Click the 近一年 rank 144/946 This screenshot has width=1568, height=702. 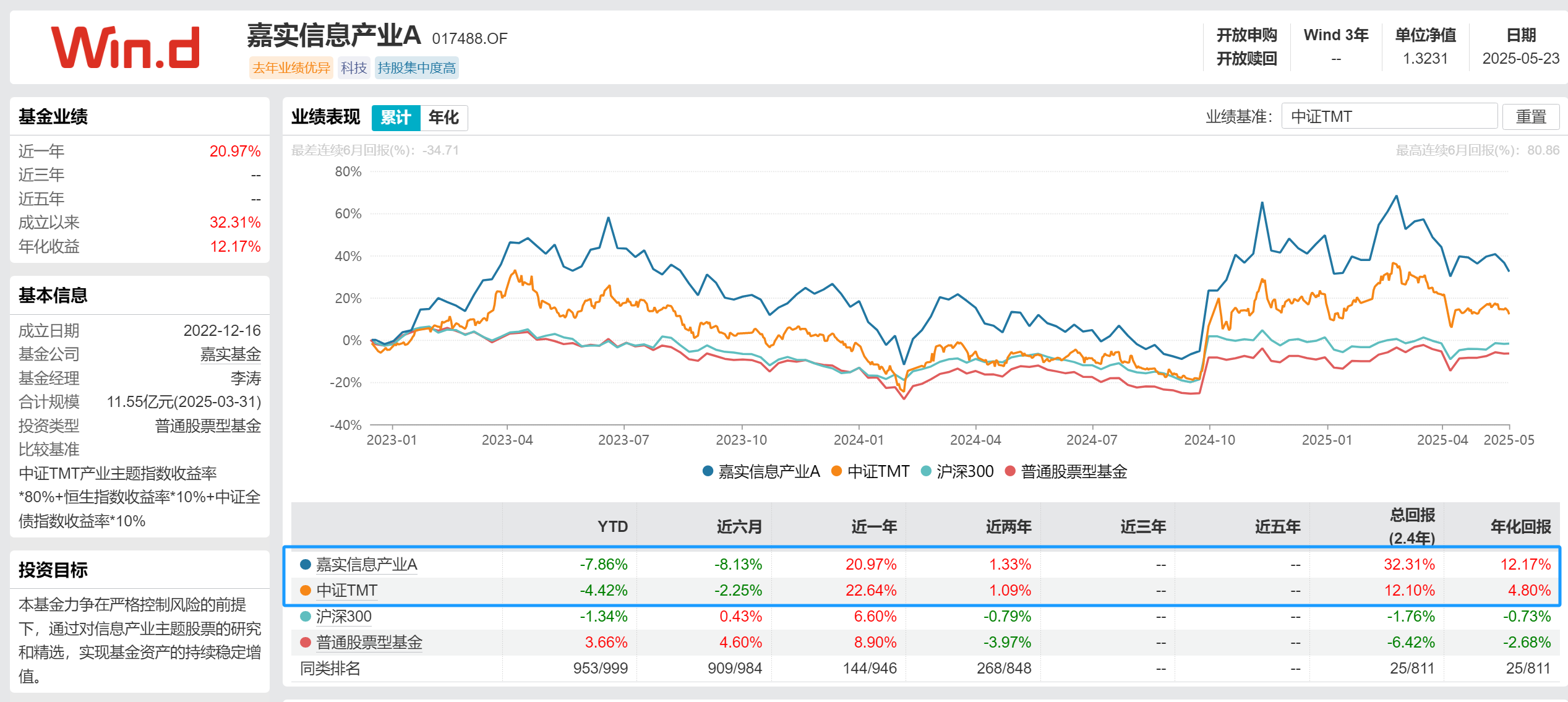click(x=870, y=668)
